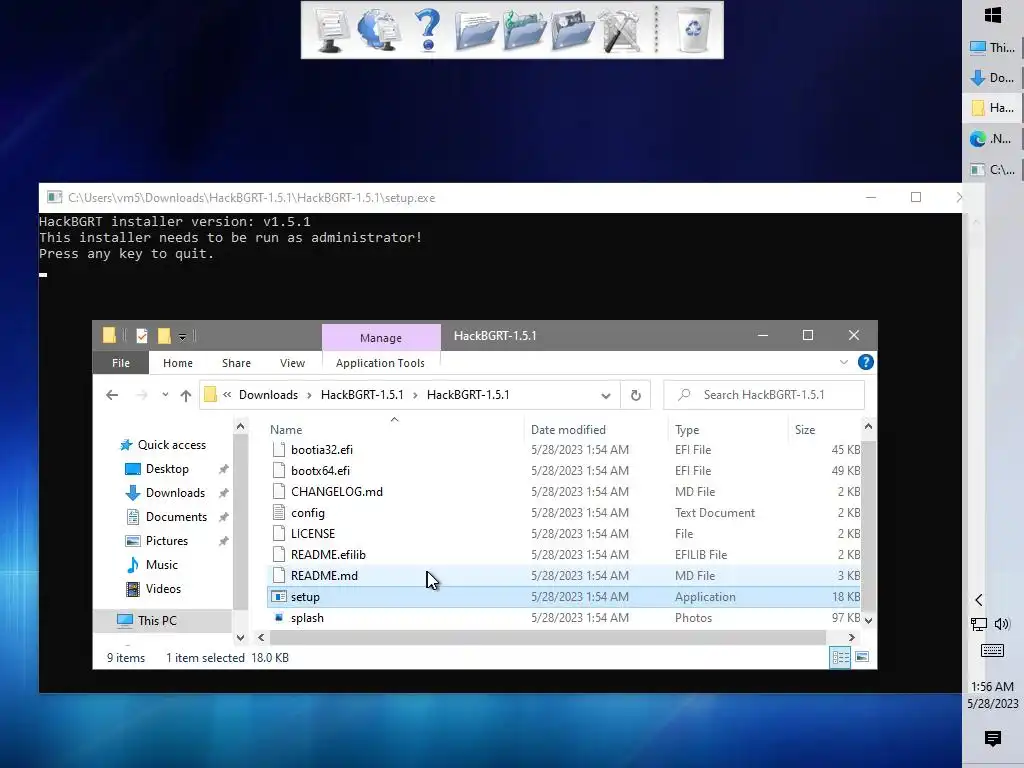
Task: Select Music in navigation pane
Action: pyautogui.click(x=161, y=565)
